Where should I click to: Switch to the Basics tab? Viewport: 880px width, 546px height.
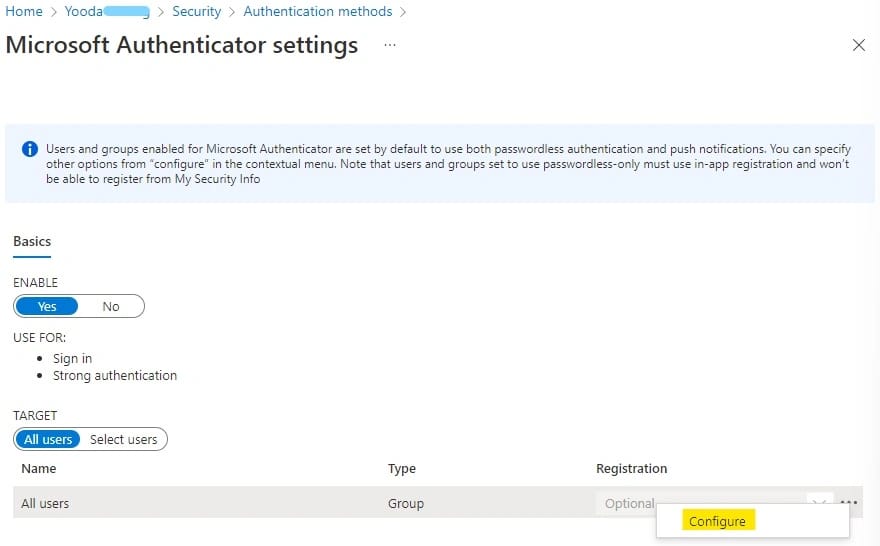[x=32, y=241]
